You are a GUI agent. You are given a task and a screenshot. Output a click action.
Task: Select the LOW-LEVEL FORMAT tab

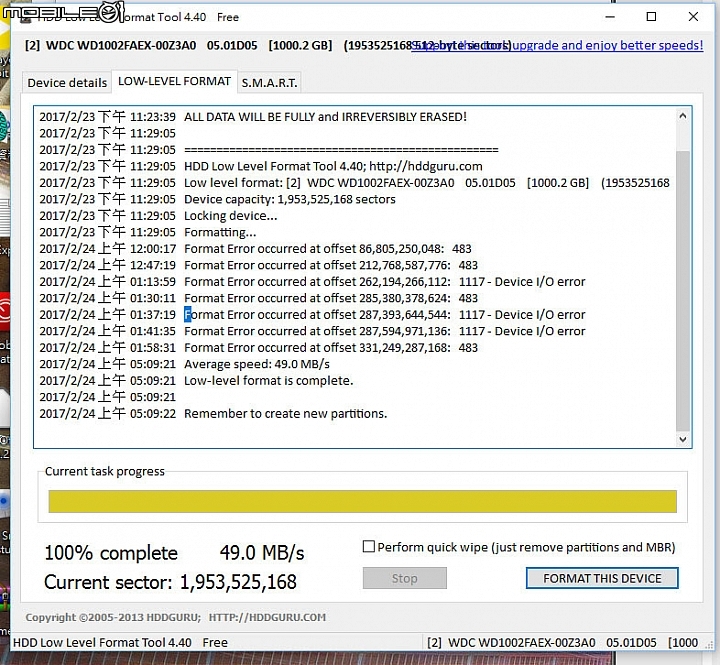pos(174,81)
